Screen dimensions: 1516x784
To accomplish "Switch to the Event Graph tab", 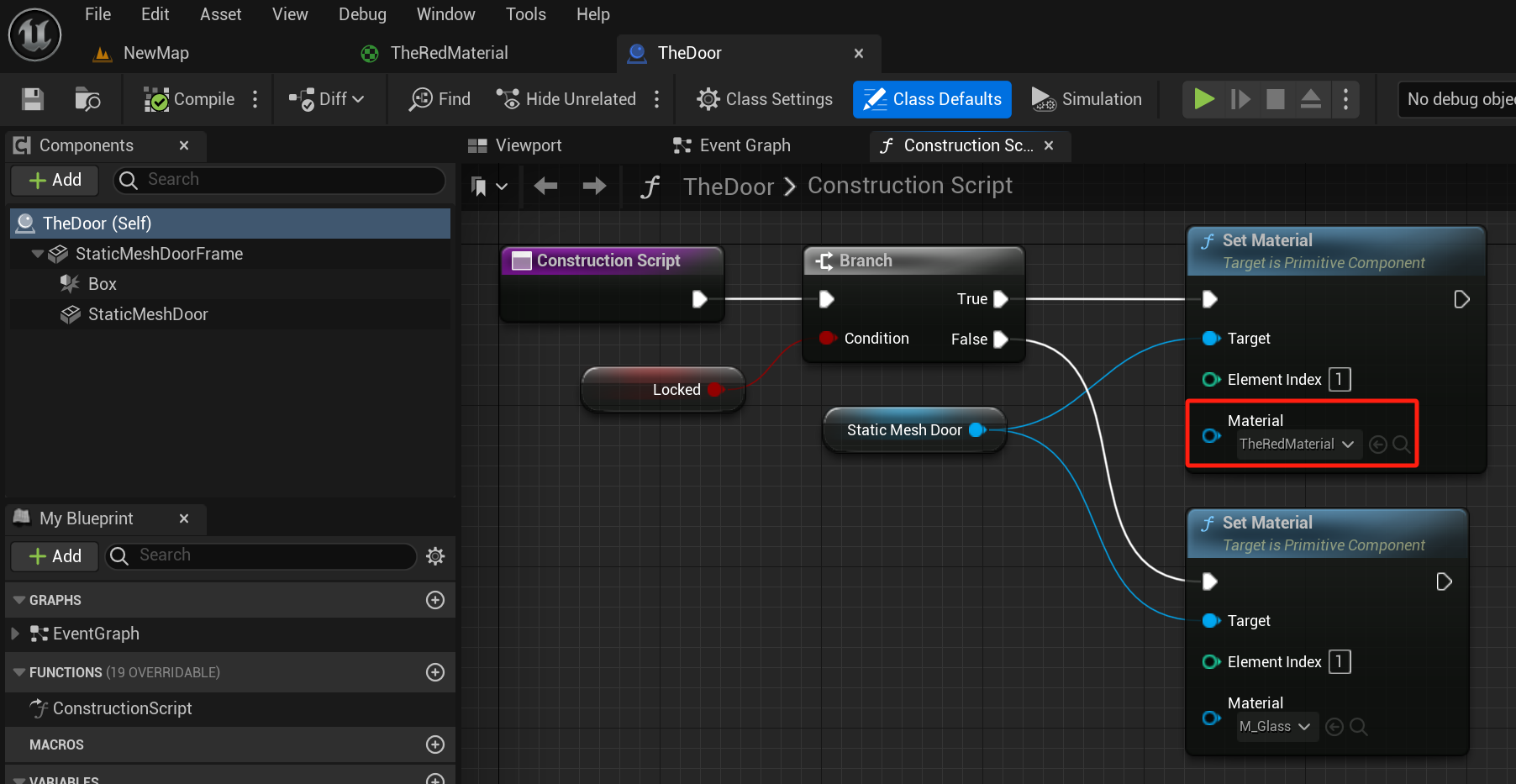I will click(x=732, y=145).
